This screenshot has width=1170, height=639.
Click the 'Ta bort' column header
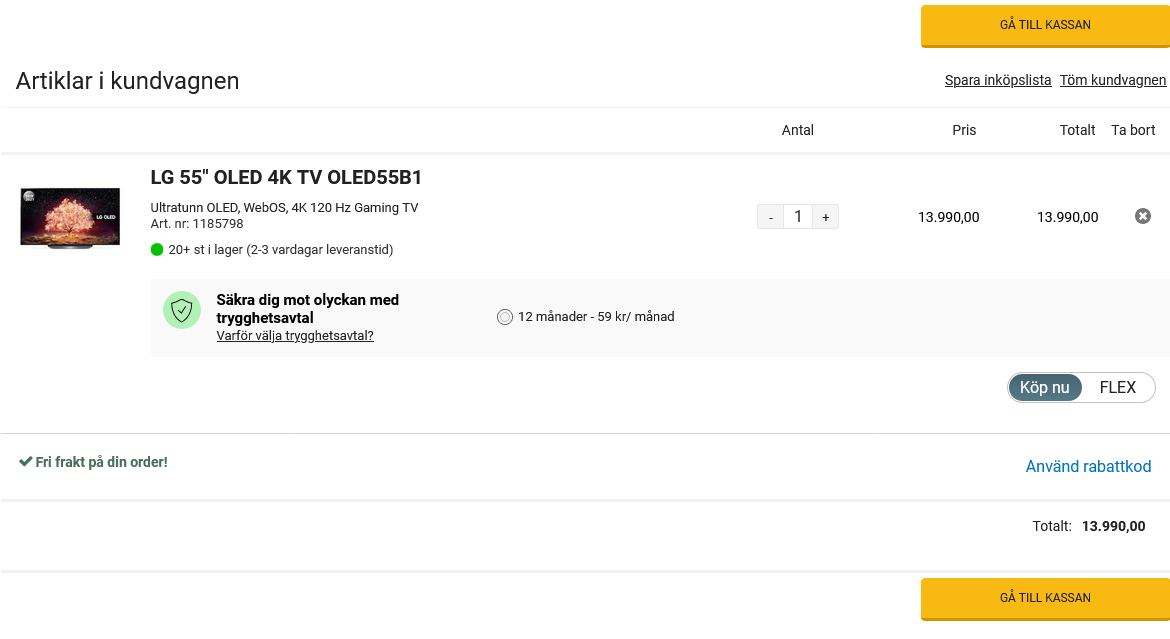coord(1133,130)
